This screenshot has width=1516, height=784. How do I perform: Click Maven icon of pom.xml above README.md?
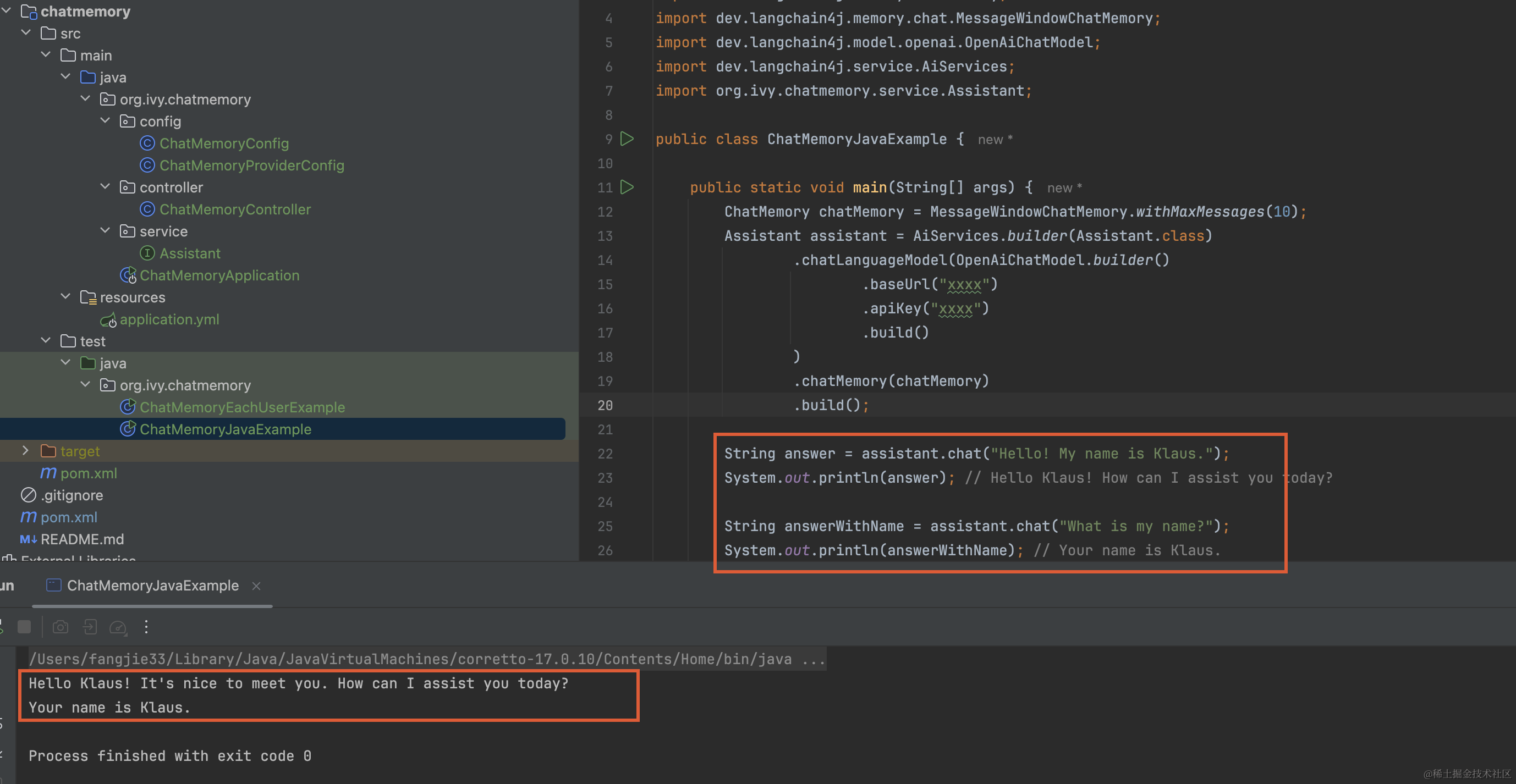pos(28,517)
